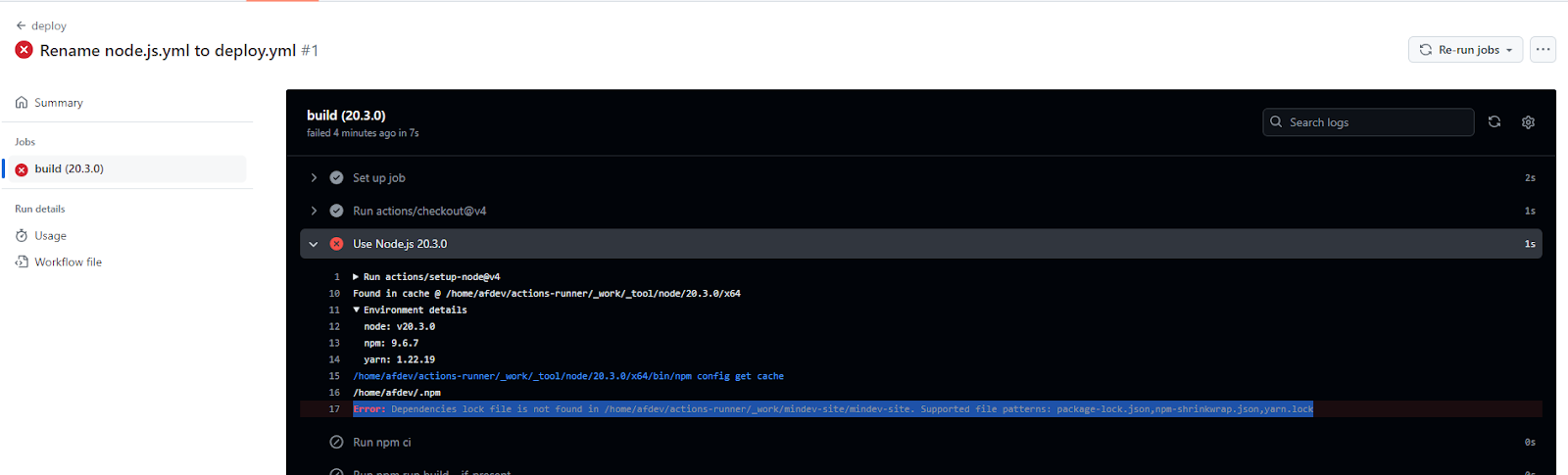Focus the Search logs field
The image size is (1568, 475).
tap(1368, 122)
